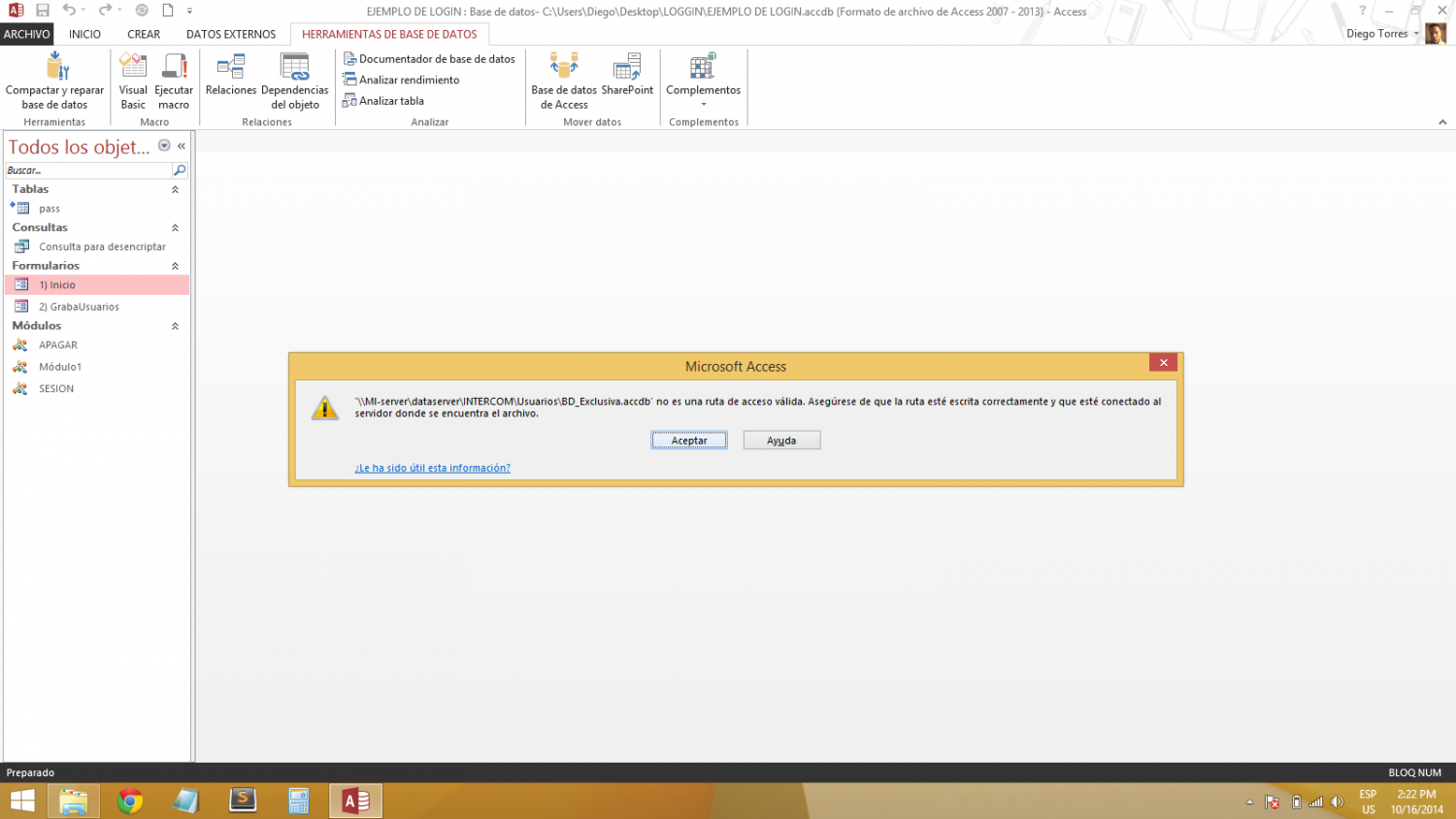
Task: Click Ejecutar macro icon
Action: [x=174, y=82]
